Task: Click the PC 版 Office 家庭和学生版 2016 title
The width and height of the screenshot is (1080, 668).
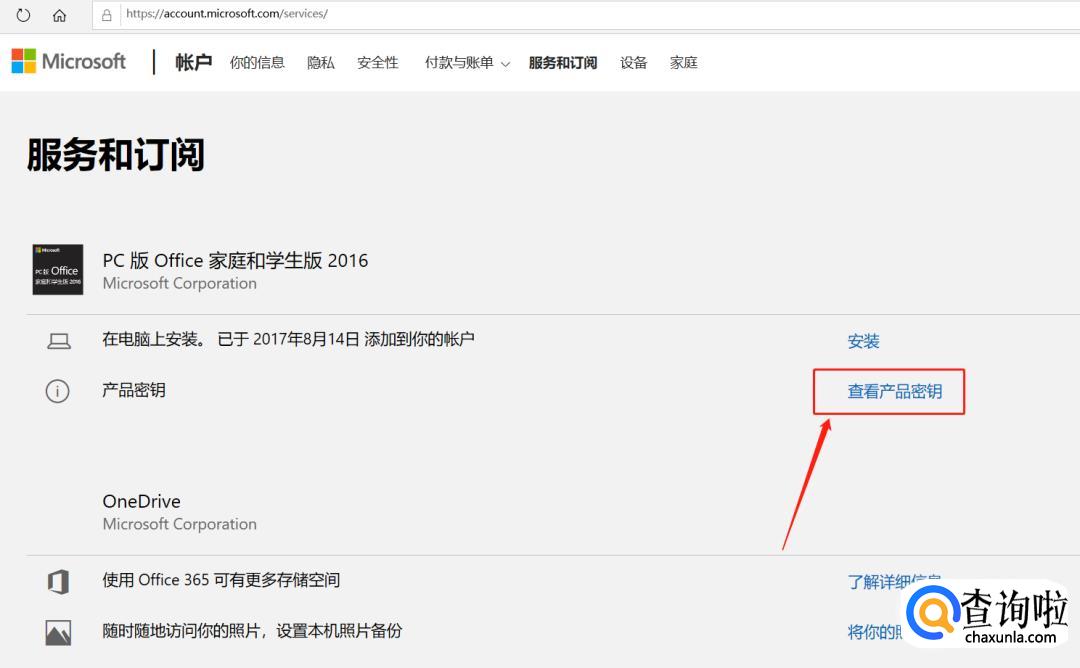Action: tap(235, 260)
